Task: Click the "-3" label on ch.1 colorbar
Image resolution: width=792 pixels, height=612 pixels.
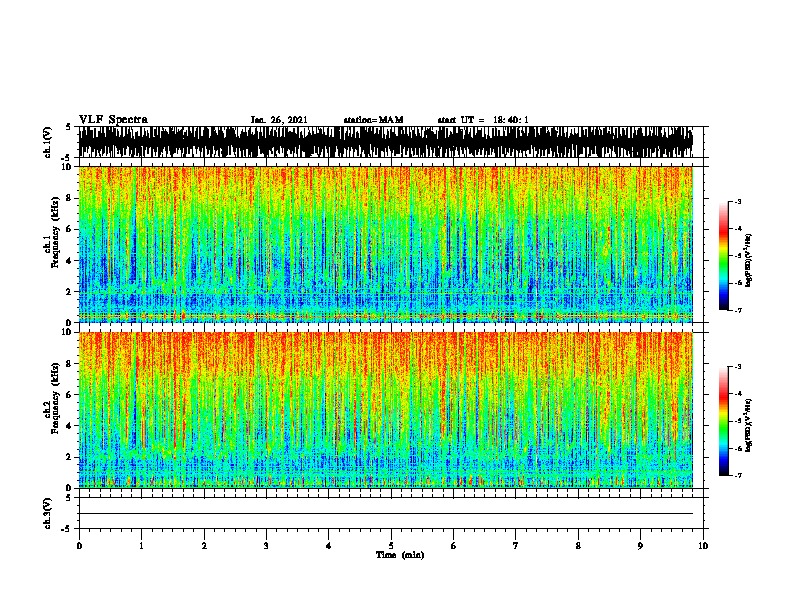Action: (737, 202)
